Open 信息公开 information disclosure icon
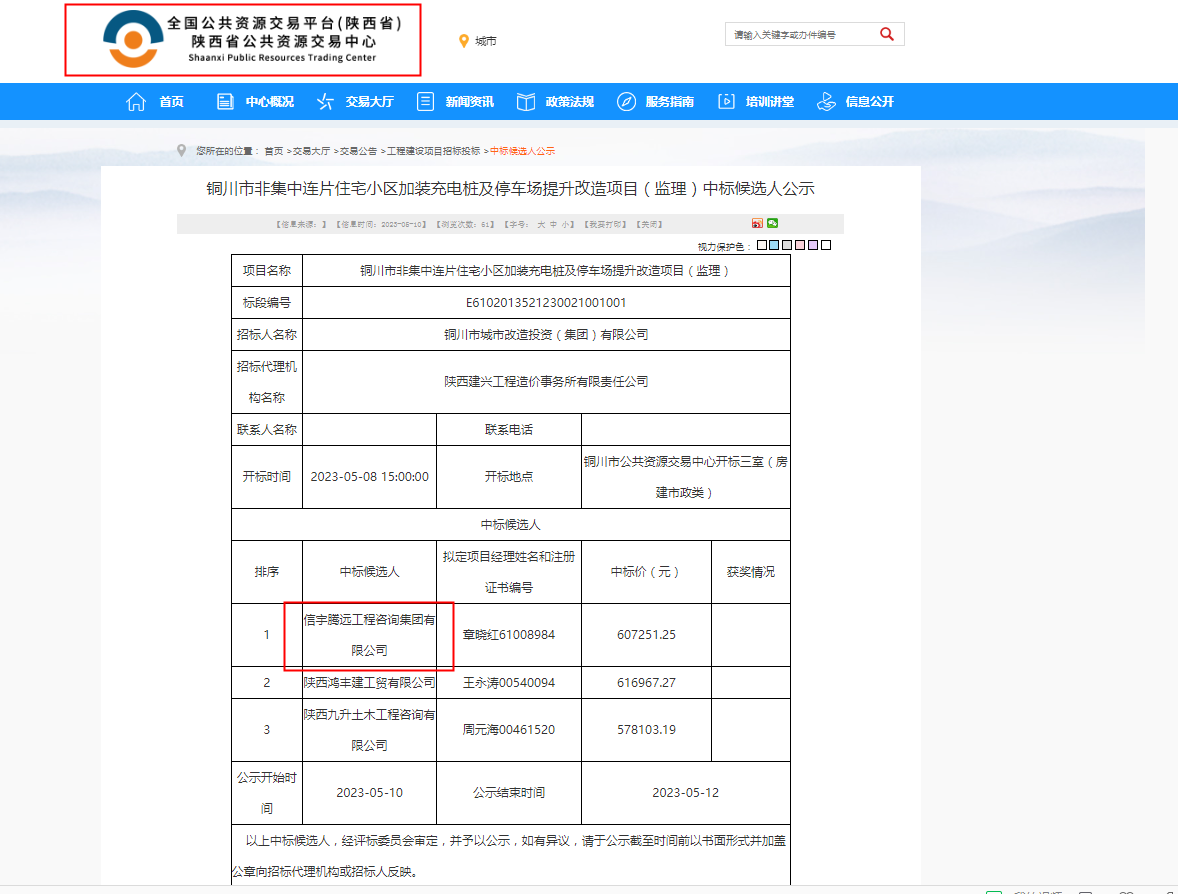1178x894 pixels. [826, 100]
